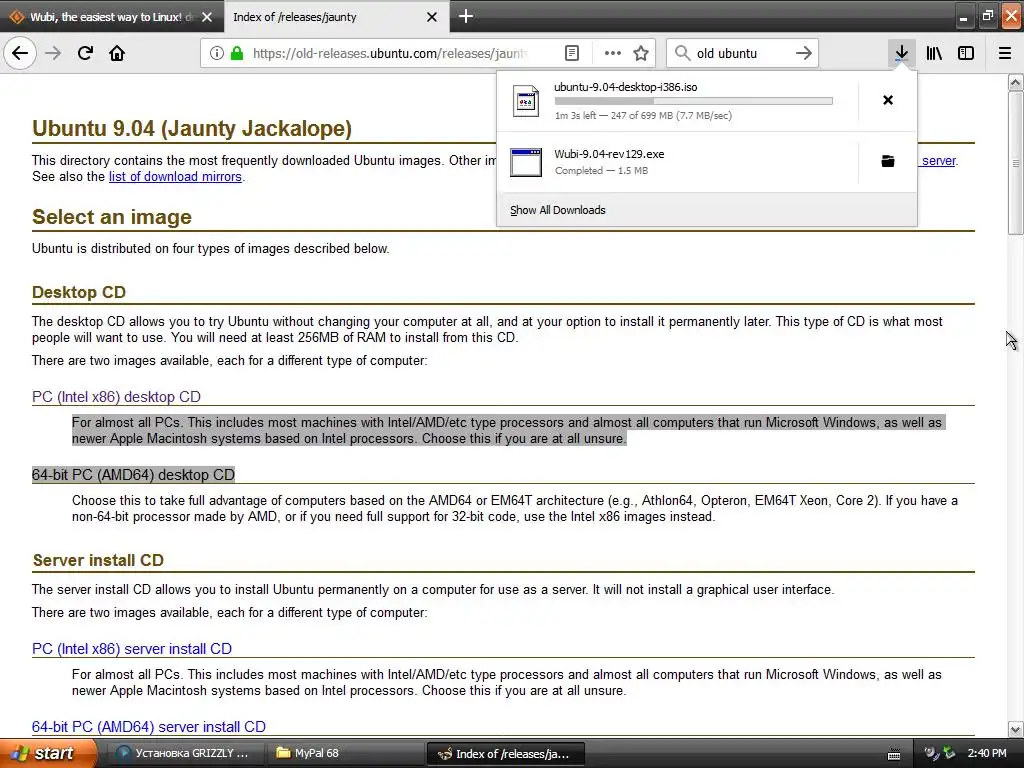Click the server link at top right
The width and height of the screenshot is (1024, 768).
(938, 161)
